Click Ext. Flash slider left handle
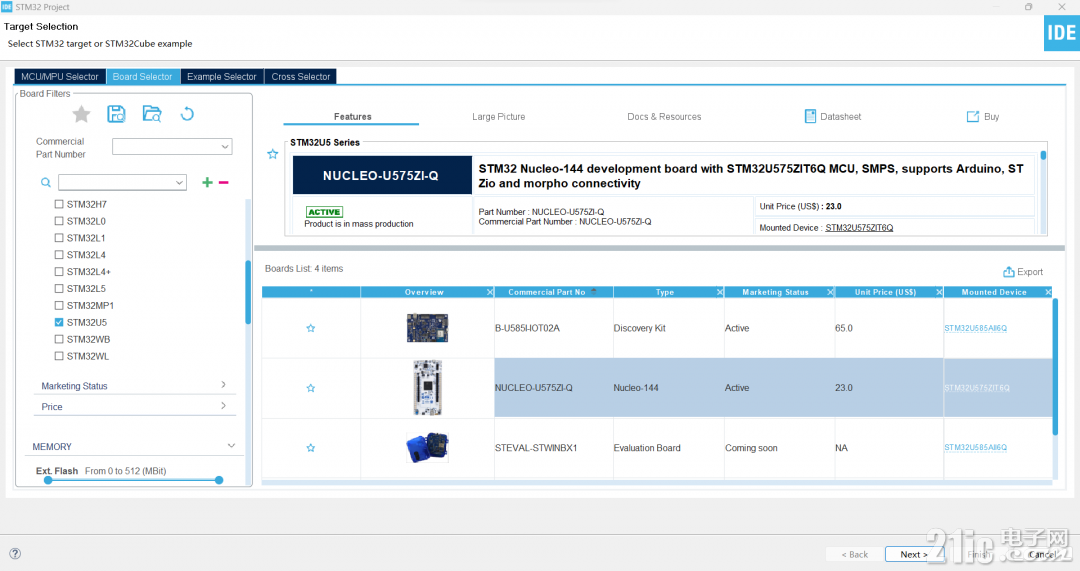The height and width of the screenshot is (571, 1080). pyautogui.click(x=48, y=480)
